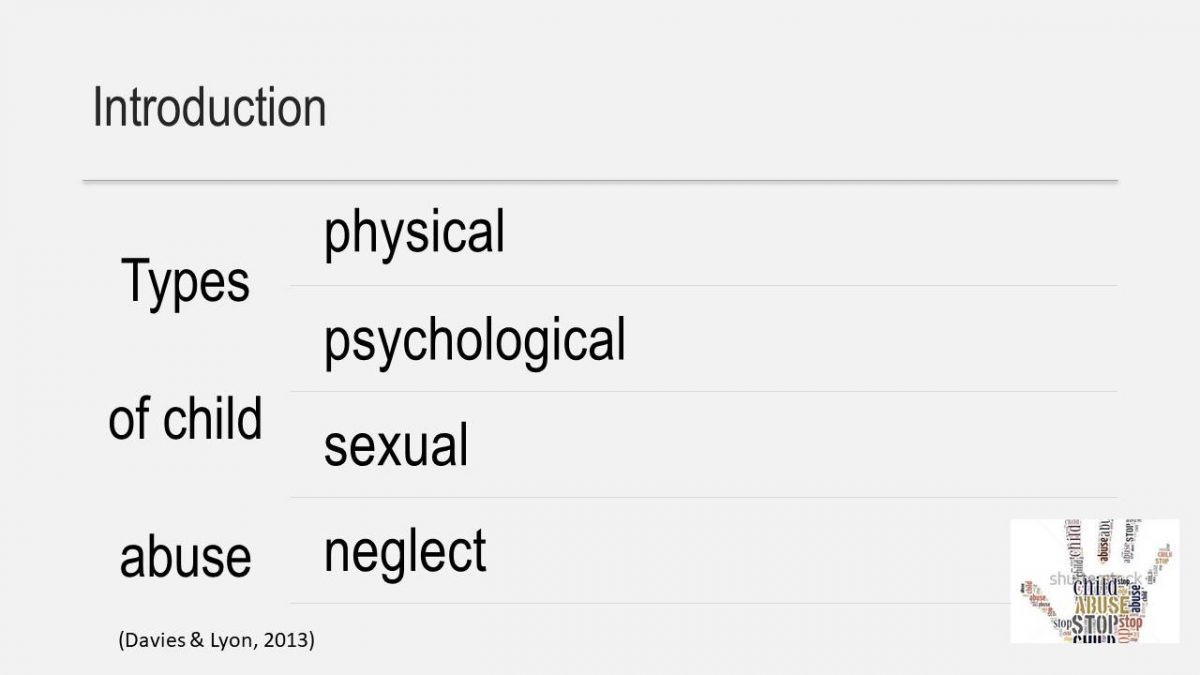Image resolution: width=1200 pixels, height=675 pixels.
Task: Click the "neglect" list entry
Action: (405, 551)
